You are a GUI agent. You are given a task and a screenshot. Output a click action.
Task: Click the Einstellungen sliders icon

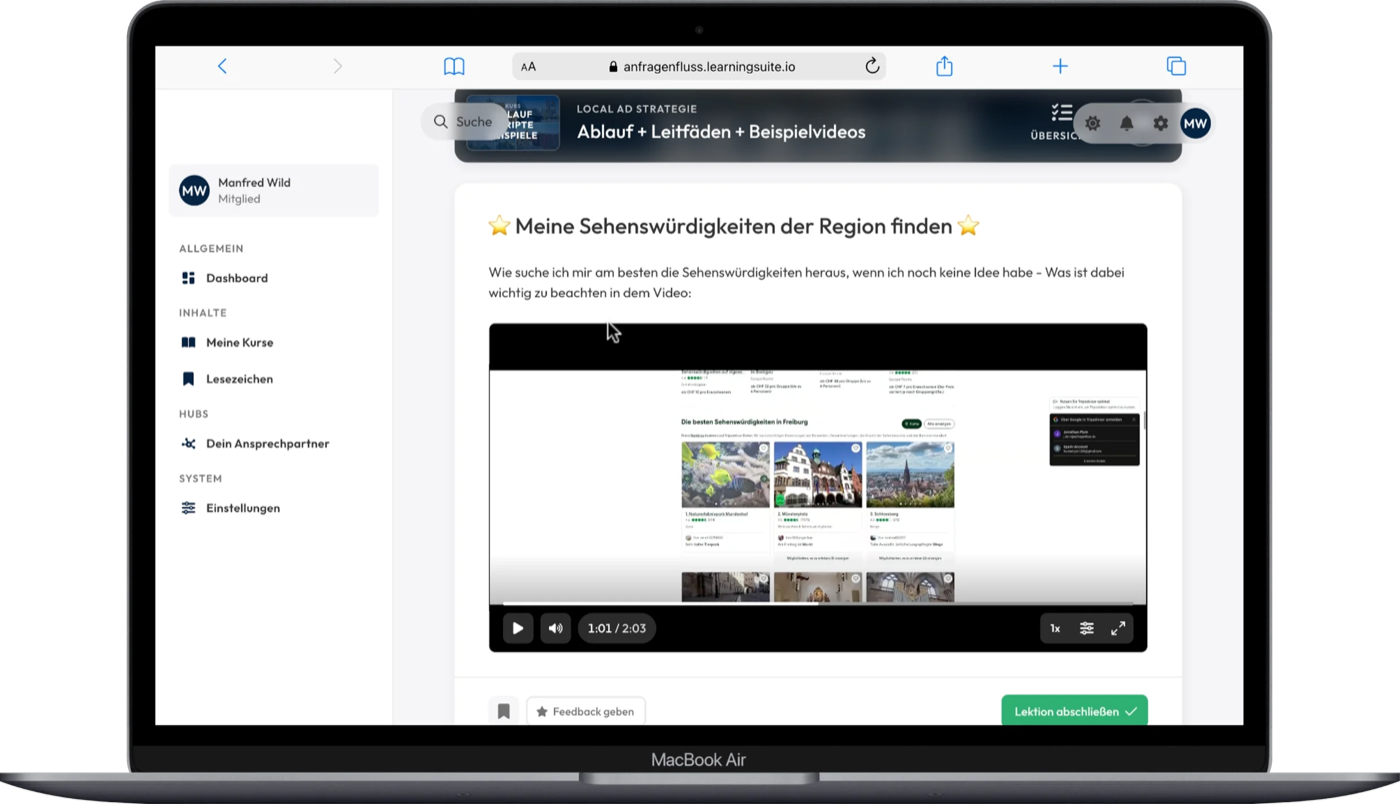point(188,508)
